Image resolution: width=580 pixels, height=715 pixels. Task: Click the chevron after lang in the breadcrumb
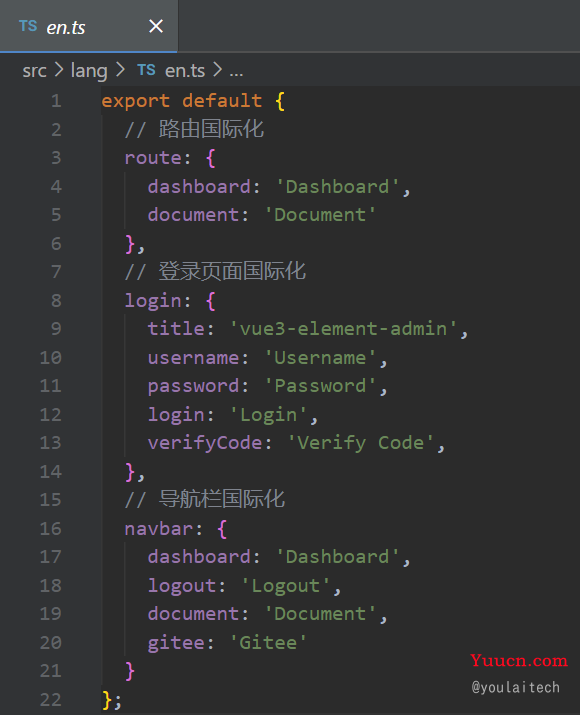click(120, 70)
